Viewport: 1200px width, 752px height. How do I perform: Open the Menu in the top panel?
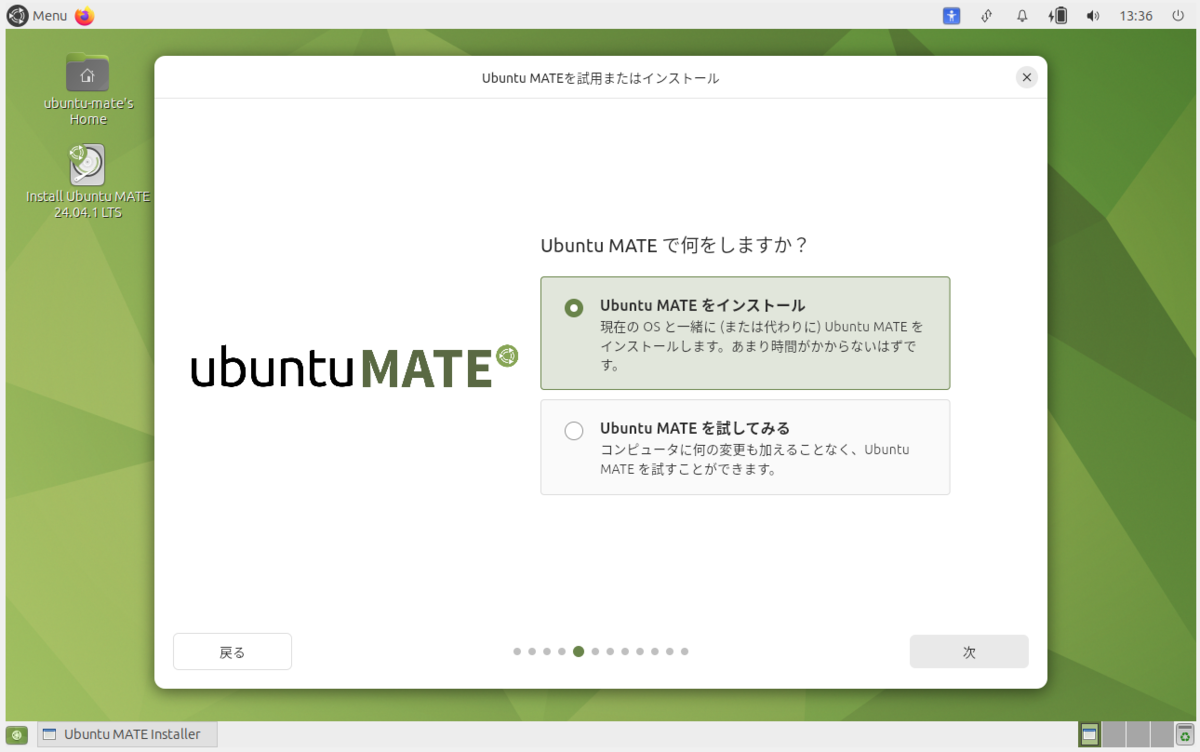37,16
